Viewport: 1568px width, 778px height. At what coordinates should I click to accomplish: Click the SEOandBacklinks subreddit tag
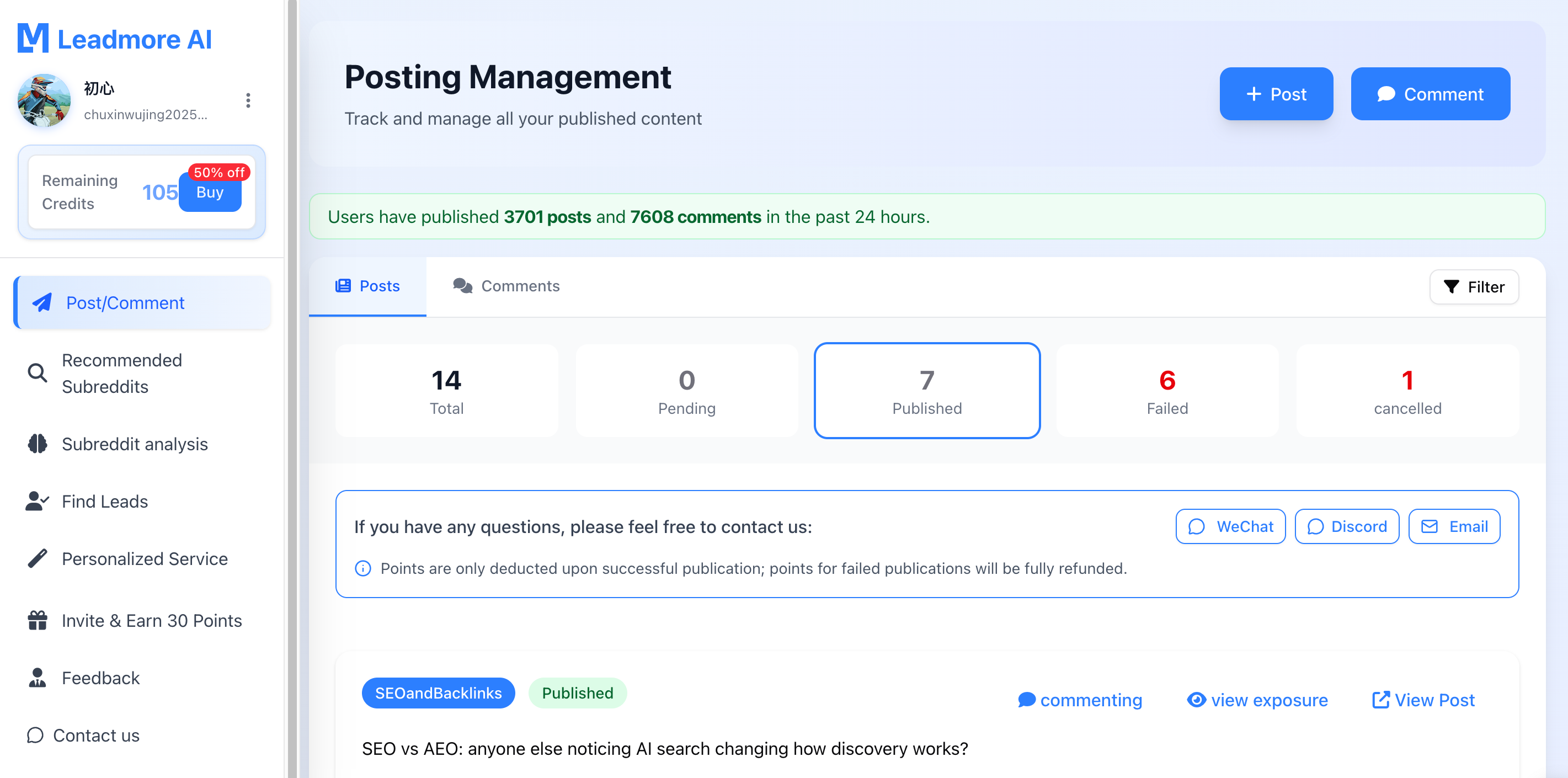point(438,693)
